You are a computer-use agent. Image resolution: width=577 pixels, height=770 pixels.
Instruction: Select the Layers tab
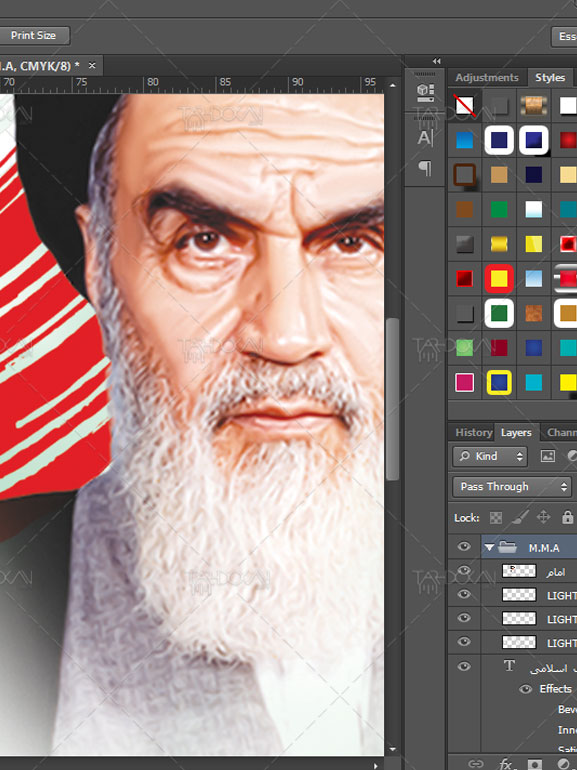coord(516,433)
